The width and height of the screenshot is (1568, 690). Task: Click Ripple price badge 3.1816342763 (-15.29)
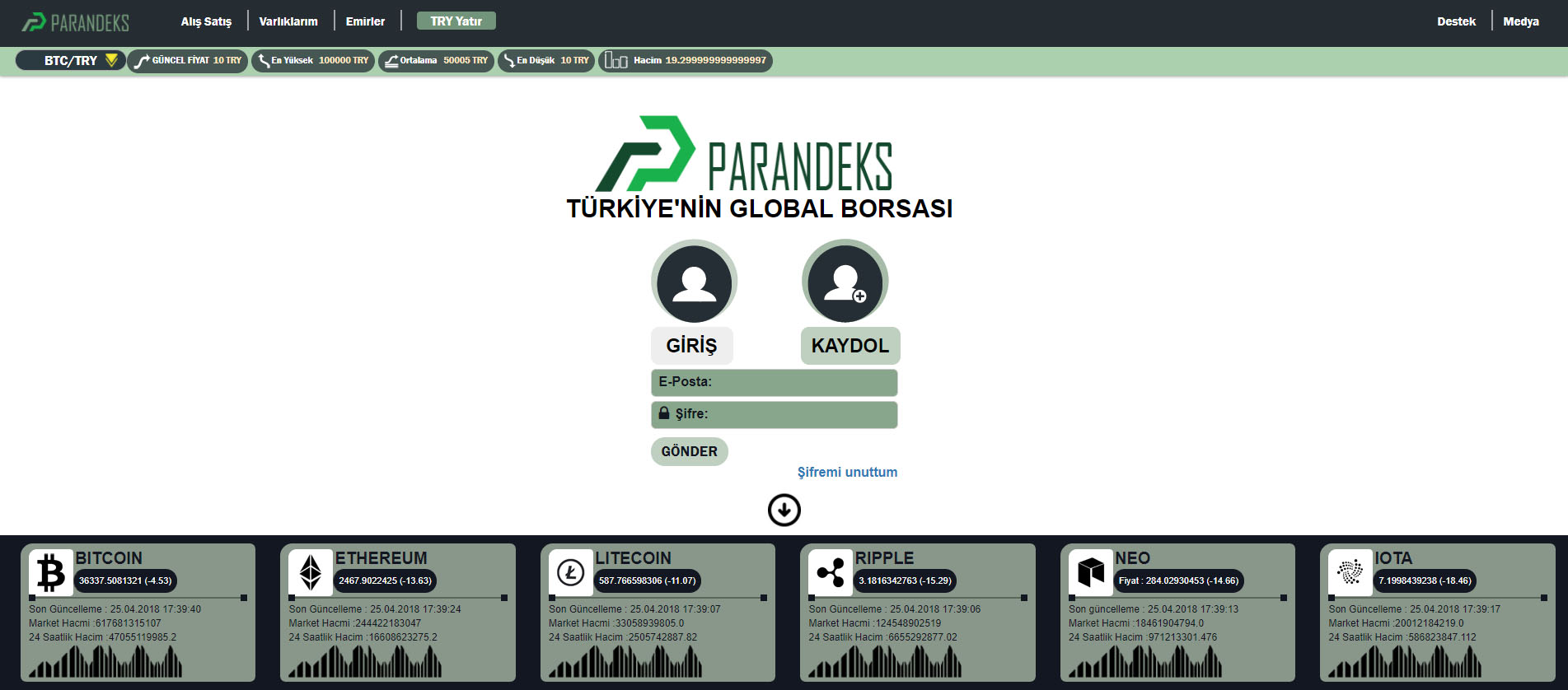click(905, 580)
